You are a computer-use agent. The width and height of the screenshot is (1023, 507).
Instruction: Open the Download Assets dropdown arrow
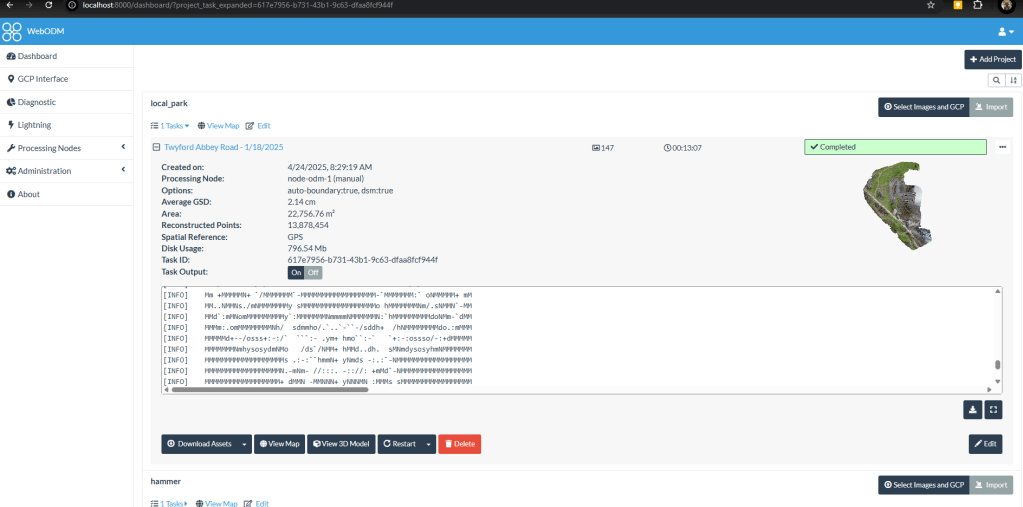[x=245, y=444]
